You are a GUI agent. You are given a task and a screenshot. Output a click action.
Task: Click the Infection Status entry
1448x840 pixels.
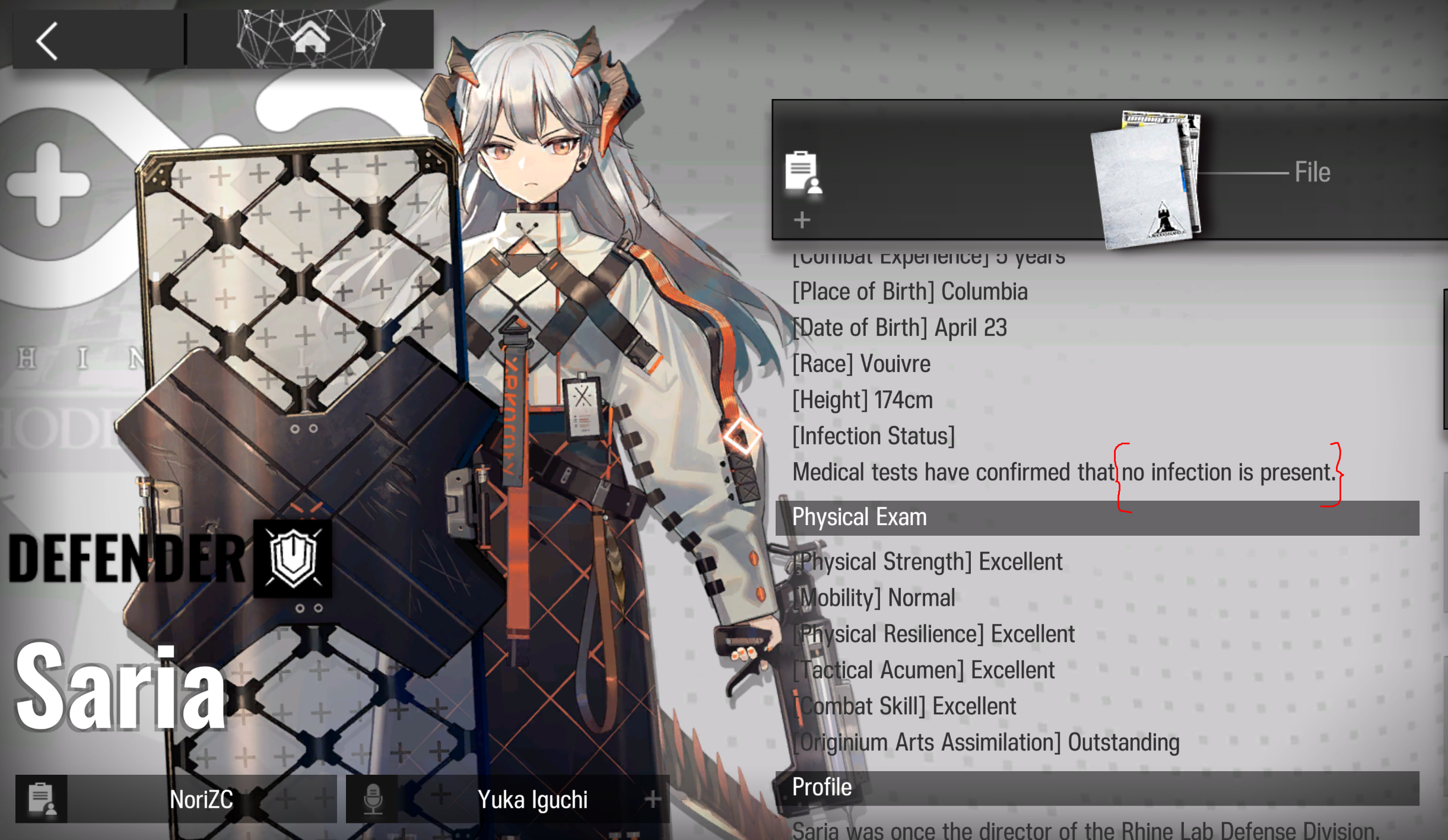tap(874, 436)
